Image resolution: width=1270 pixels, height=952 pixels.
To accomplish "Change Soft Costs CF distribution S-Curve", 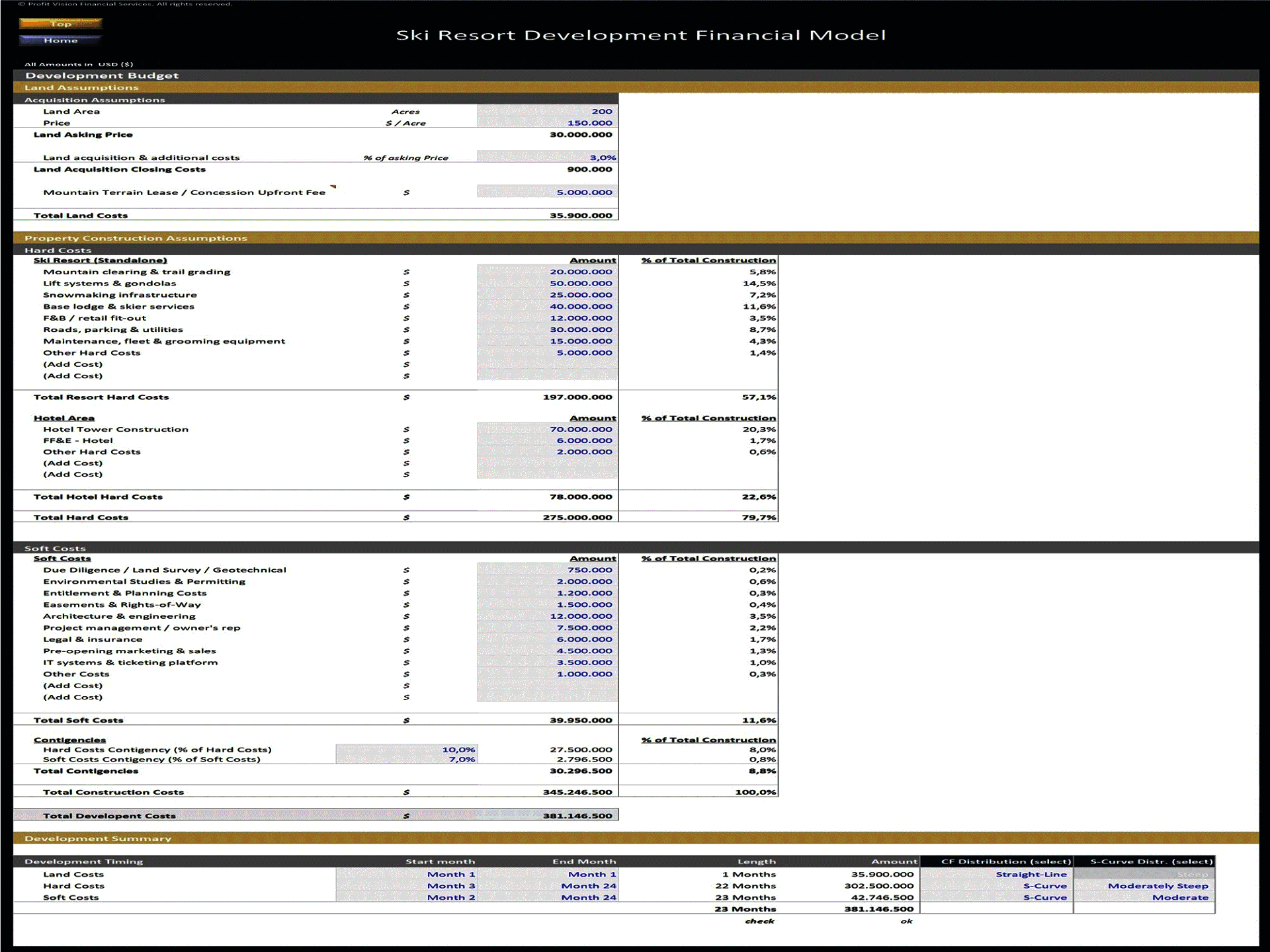I will (x=996, y=897).
